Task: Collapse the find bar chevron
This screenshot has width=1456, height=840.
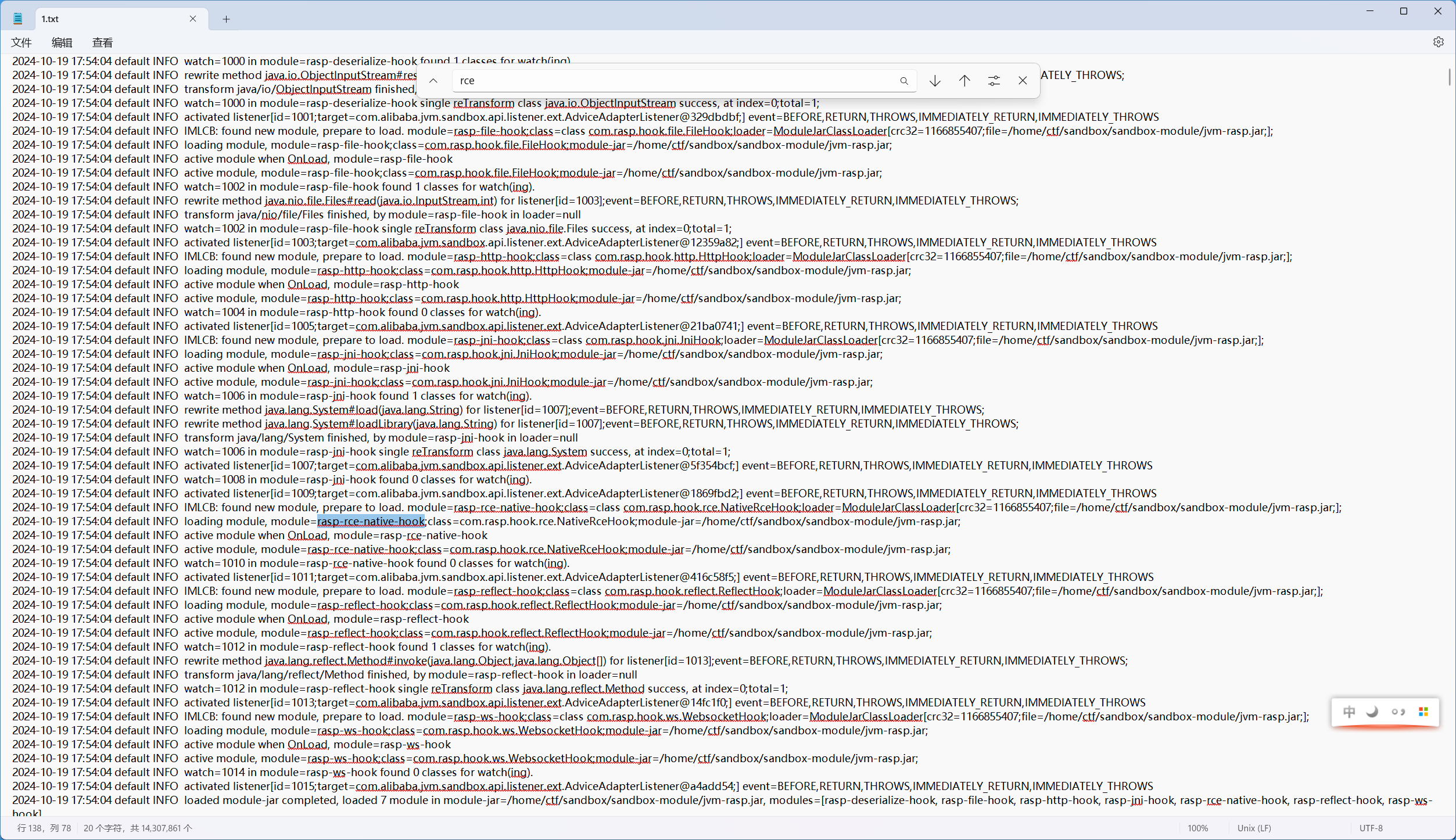Action: 433,81
